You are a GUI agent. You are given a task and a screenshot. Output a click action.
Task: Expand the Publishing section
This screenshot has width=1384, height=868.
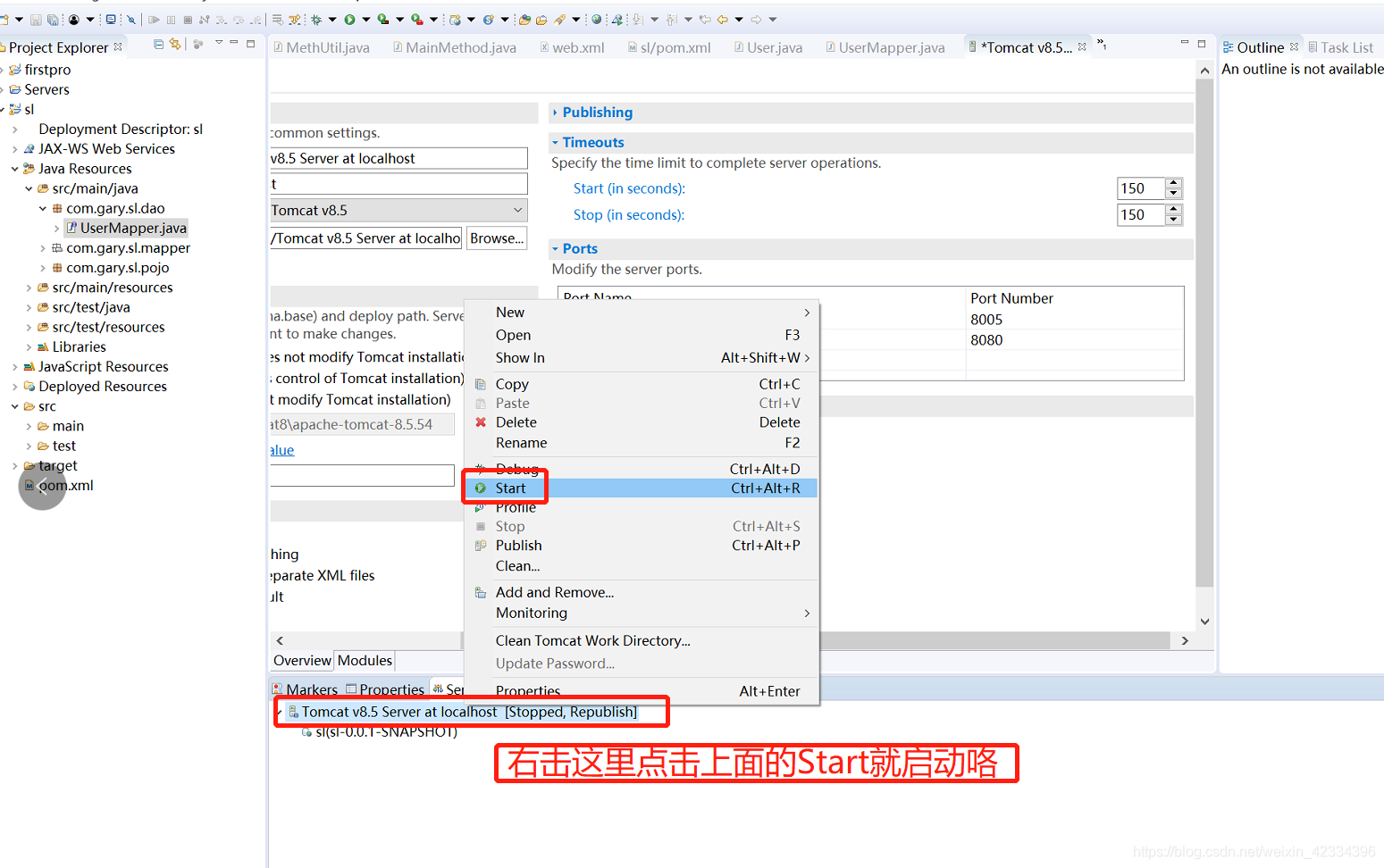pos(555,113)
